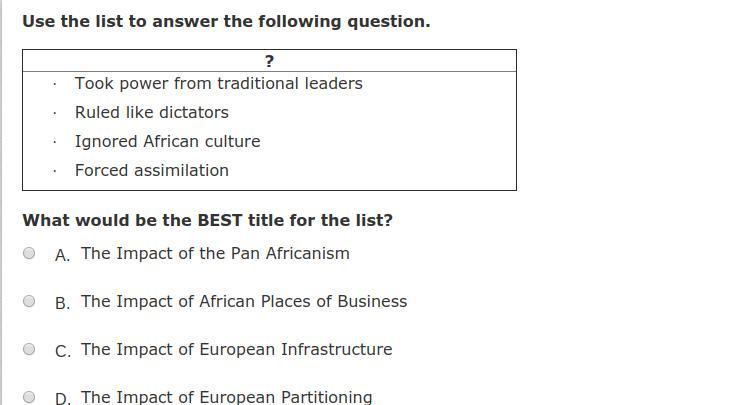Click the 'Use the list to answer' instruction heading

click(226, 22)
